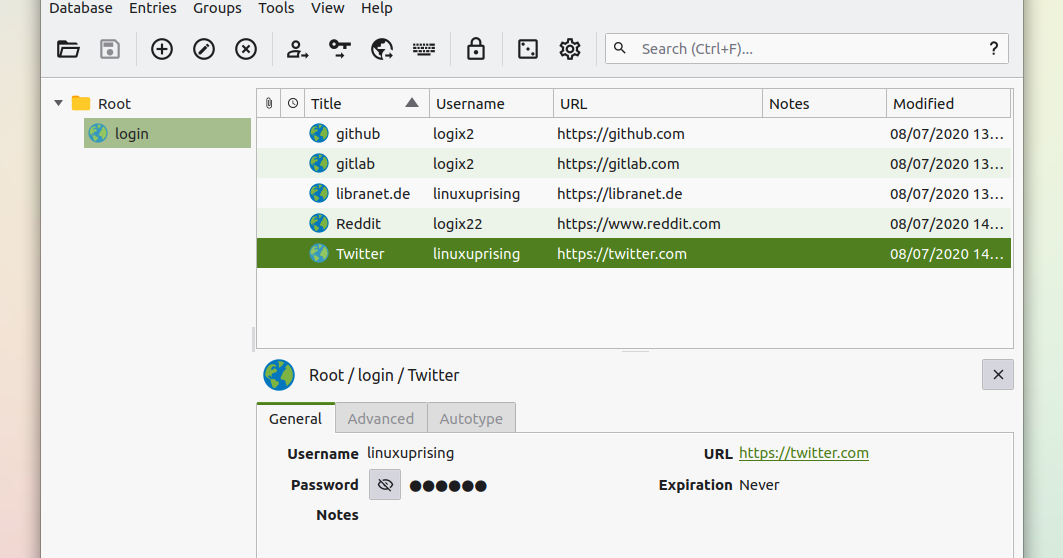Screen dimensions: 1063x558
Task: Select the login group in tree
Action: 167,134
